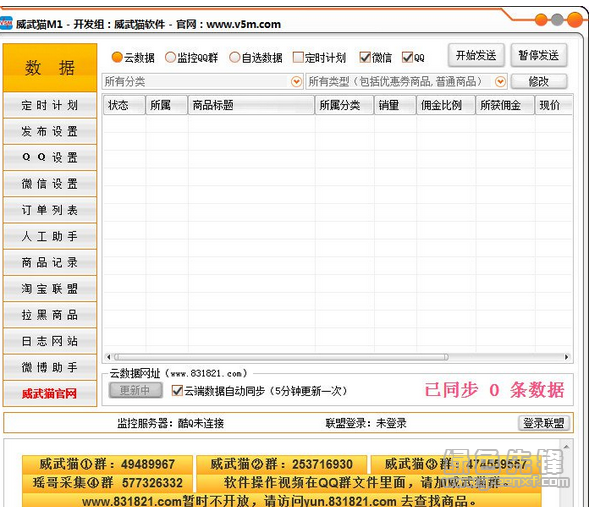Open the QQ设置 sidebar item
Viewport: 591px width, 507px height.
(50, 157)
